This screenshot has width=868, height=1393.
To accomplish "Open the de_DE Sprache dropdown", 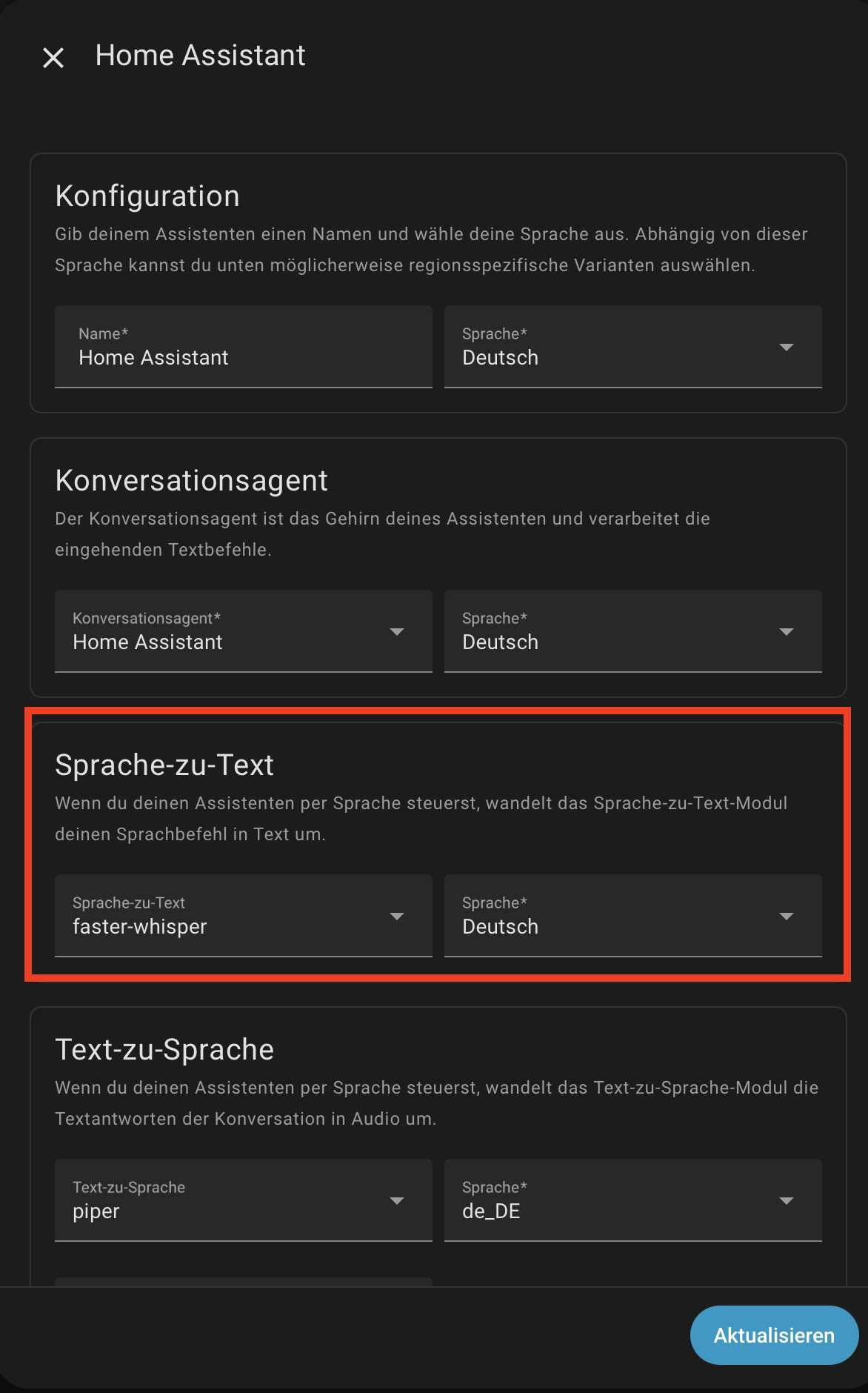I will pos(633,1200).
